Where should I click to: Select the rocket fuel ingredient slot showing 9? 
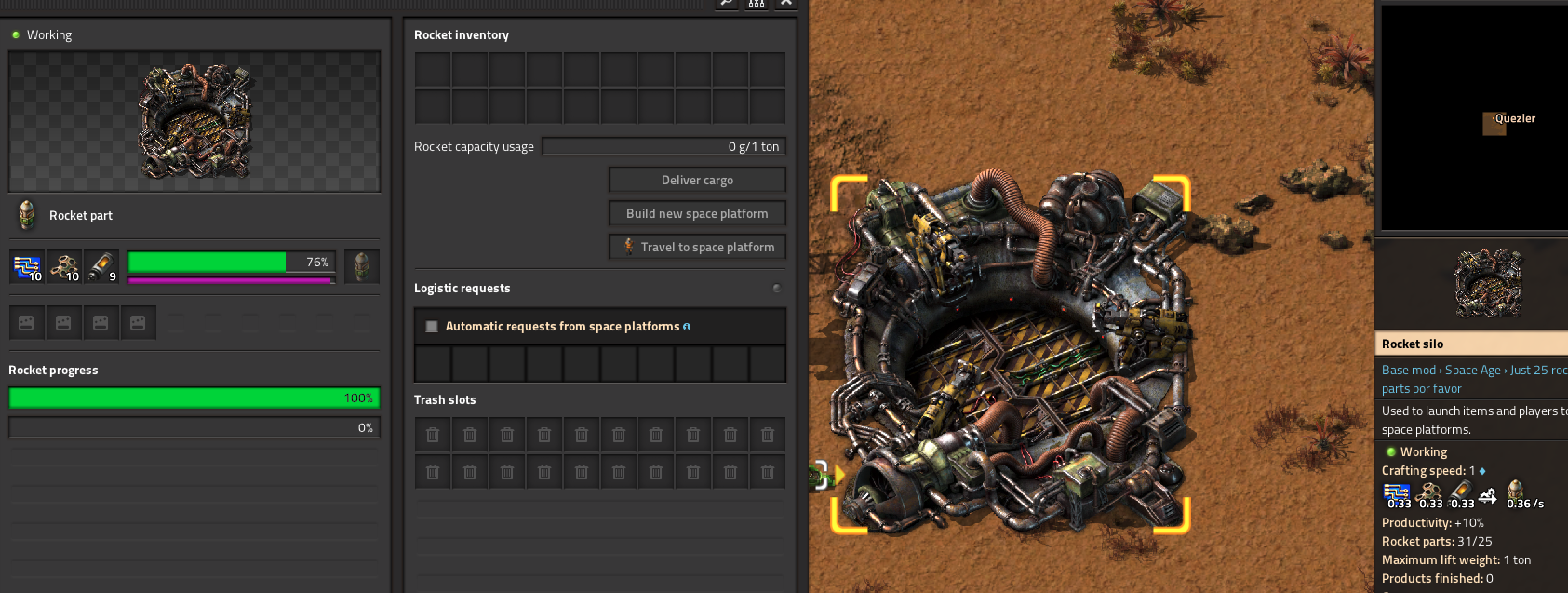click(x=101, y=266)
